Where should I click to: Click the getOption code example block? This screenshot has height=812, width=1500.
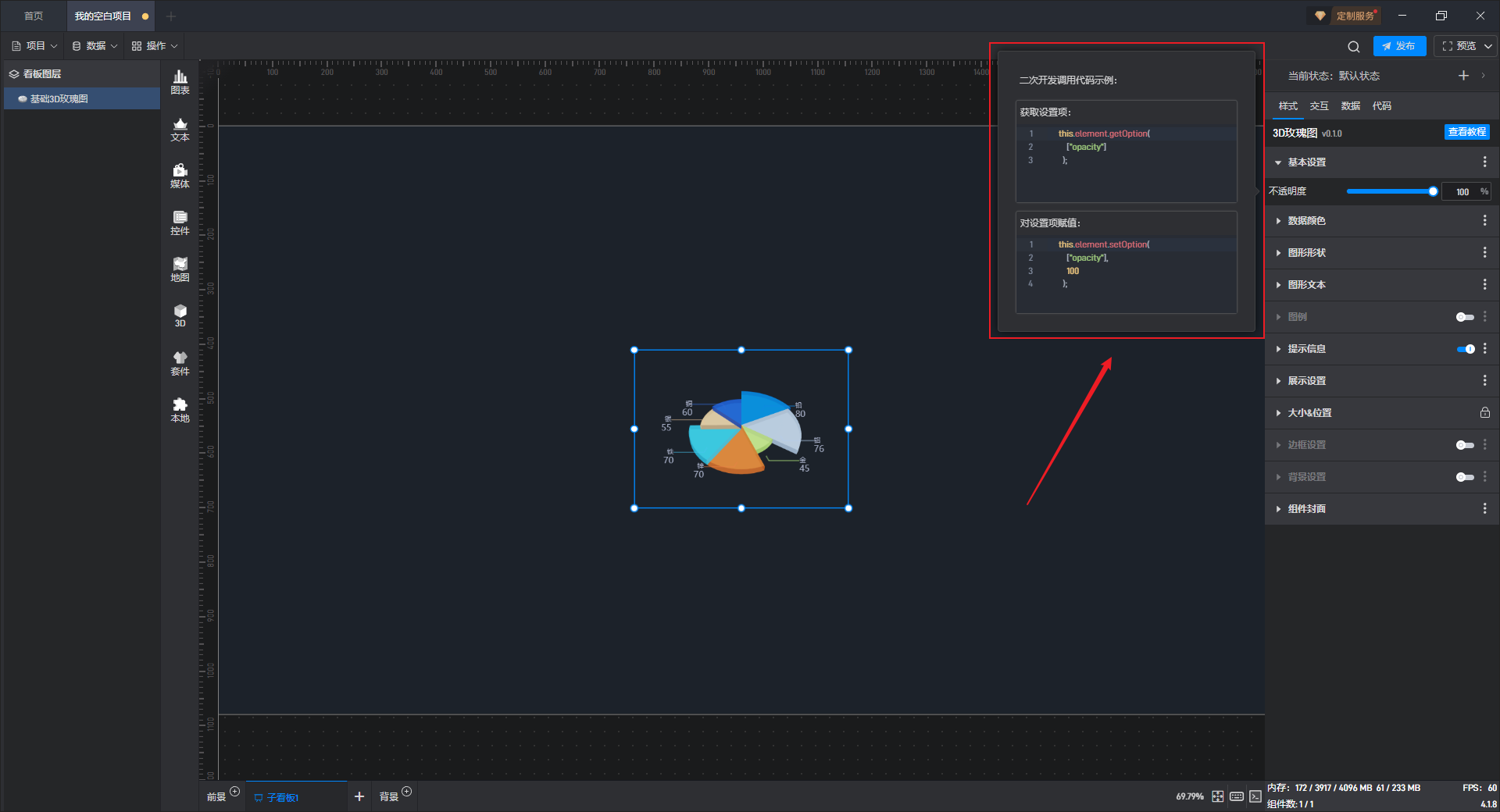coord(1126,151)
